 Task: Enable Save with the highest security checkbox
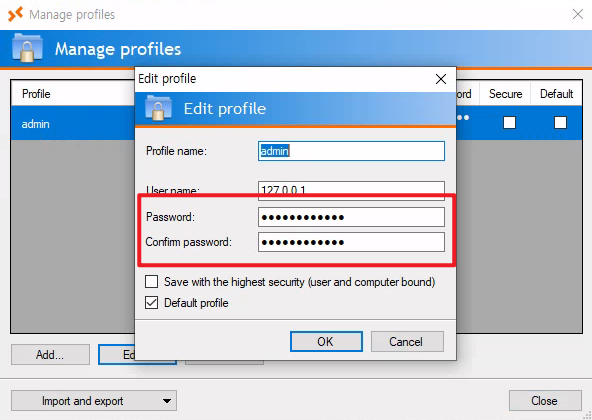click(151, 281)
